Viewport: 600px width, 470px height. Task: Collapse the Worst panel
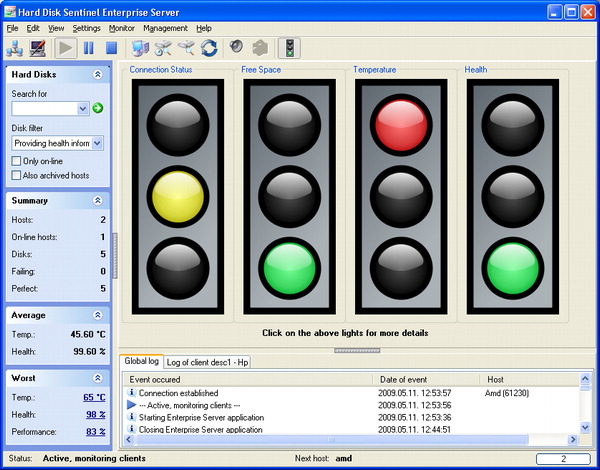98,378
